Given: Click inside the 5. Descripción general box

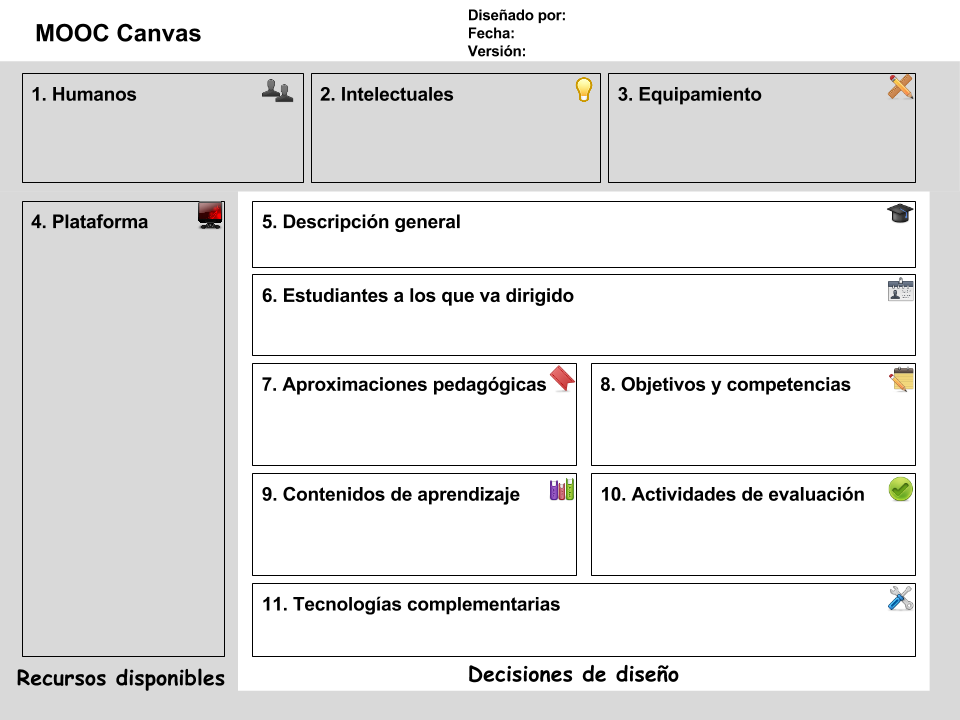Looking at the screenshot, I should [583, 234].
